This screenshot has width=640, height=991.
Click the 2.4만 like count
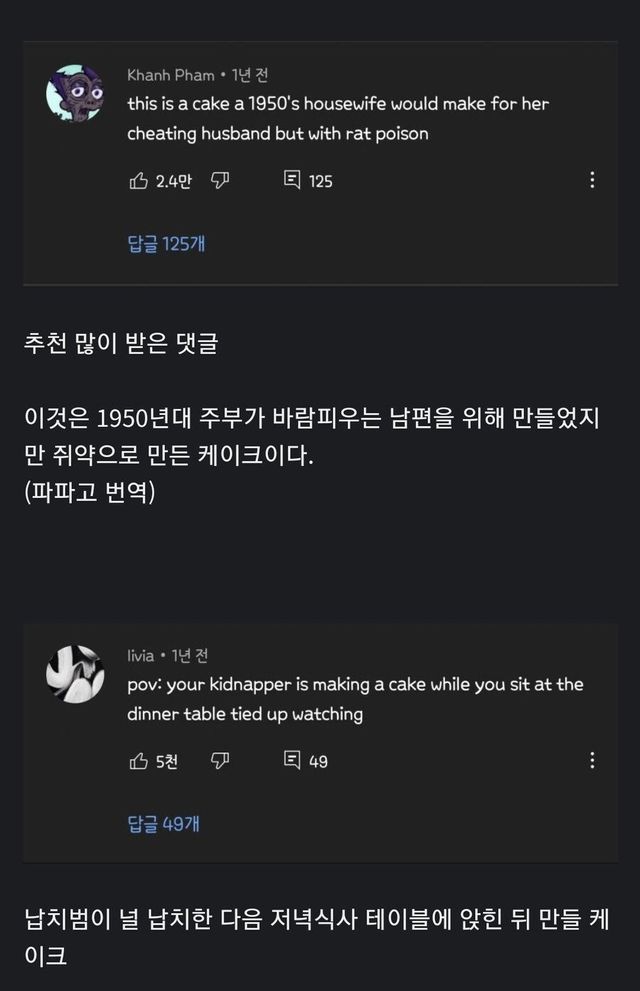click(x=174, y=181)
